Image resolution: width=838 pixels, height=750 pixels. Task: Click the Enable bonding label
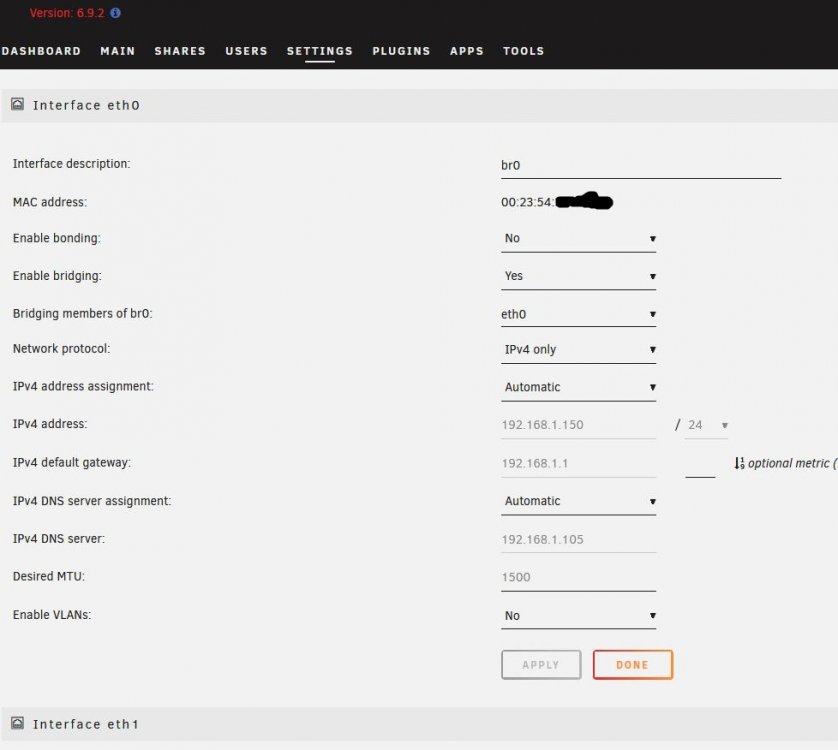[x=57, y=238]
